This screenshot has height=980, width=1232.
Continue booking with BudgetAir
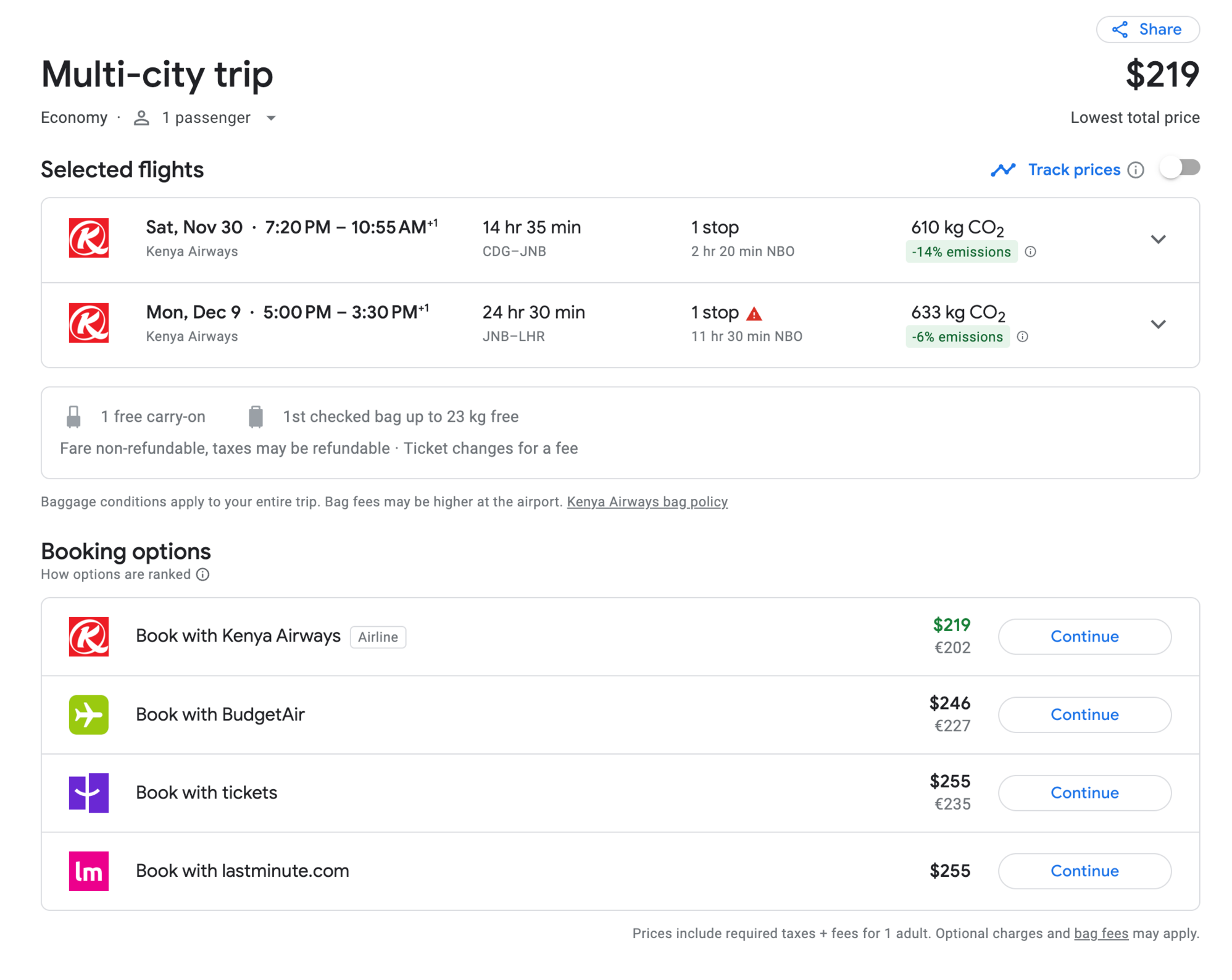click(x=1084, y=714)
